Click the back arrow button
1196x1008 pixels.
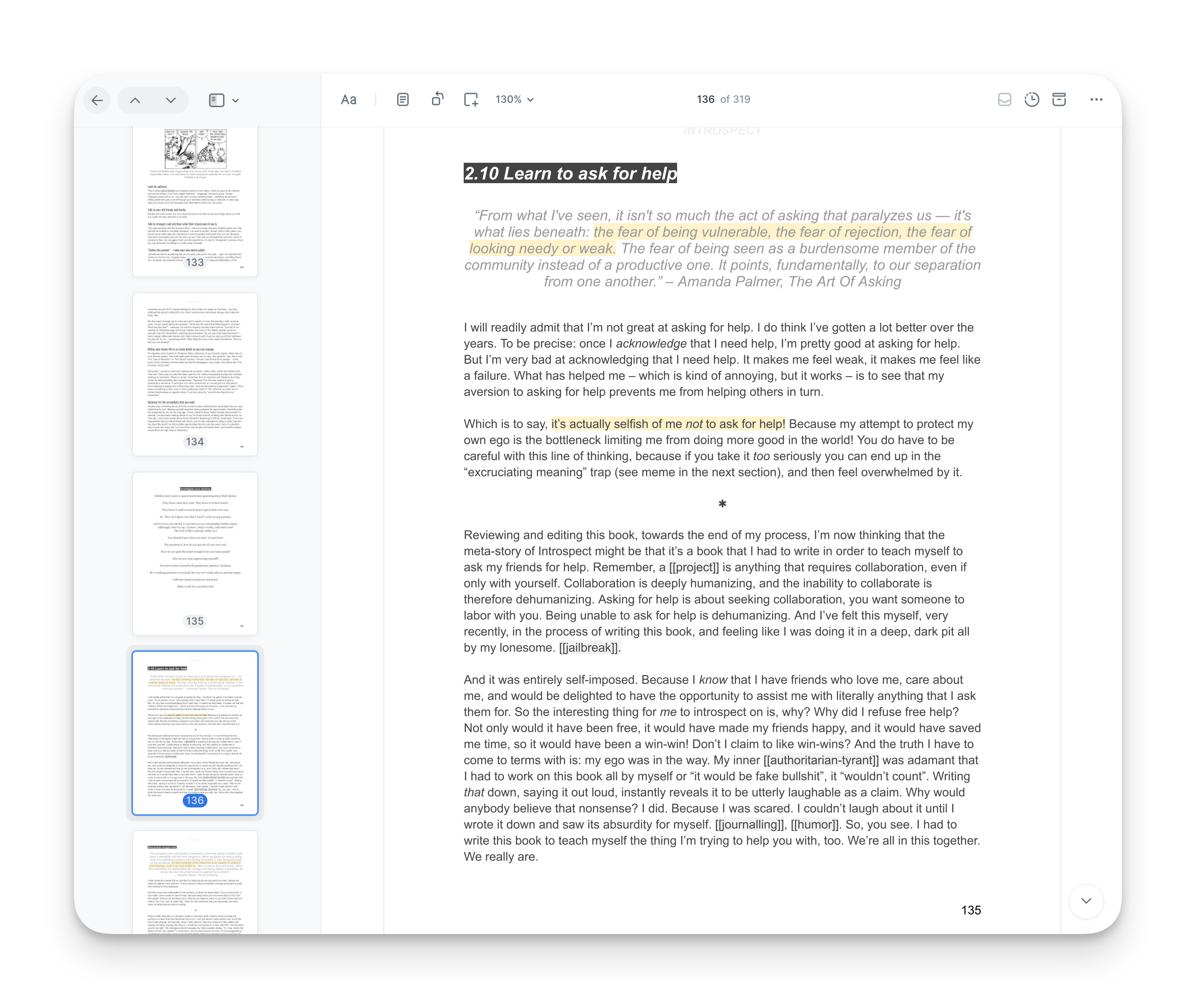(97, 101)
